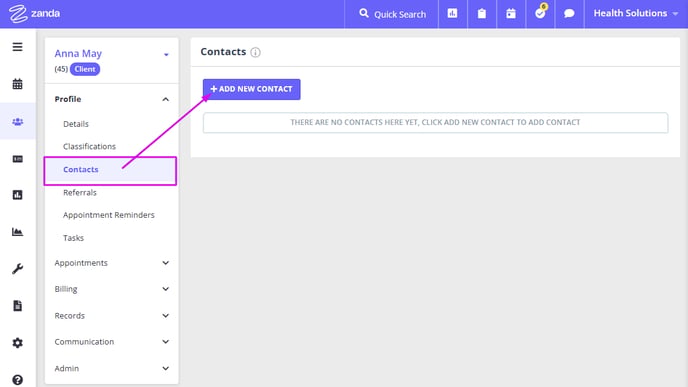
Task: Open the tasks checkmark icon with badge
Action: 540,13
